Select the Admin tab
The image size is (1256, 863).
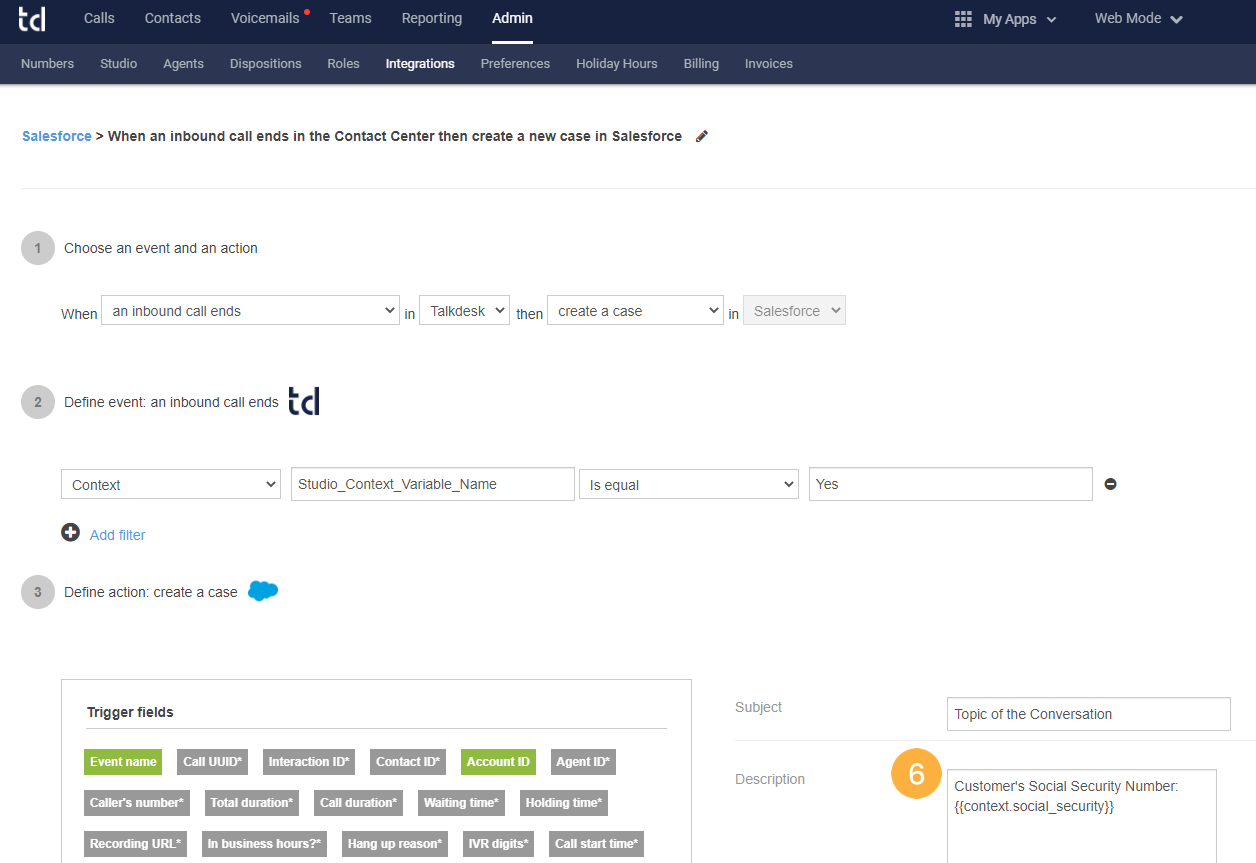[512, 19]
